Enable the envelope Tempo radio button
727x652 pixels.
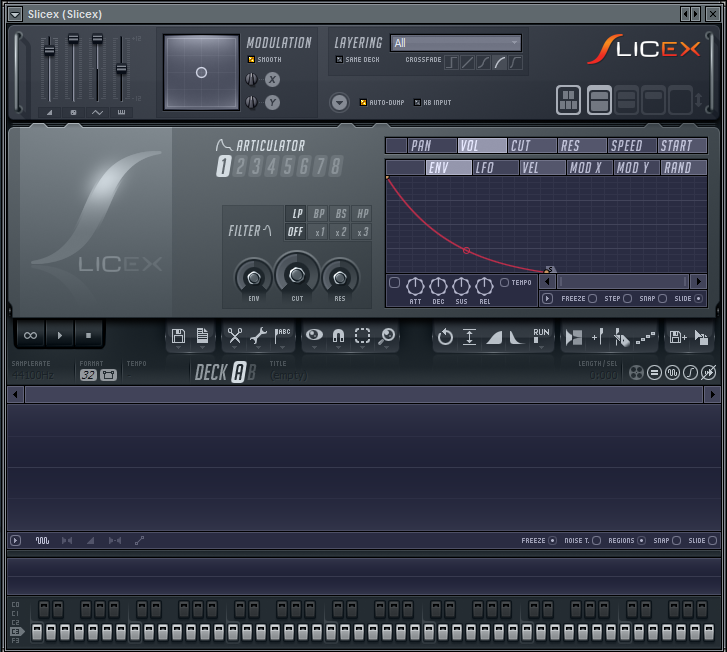pyautogui.click(x=505, y=283)
